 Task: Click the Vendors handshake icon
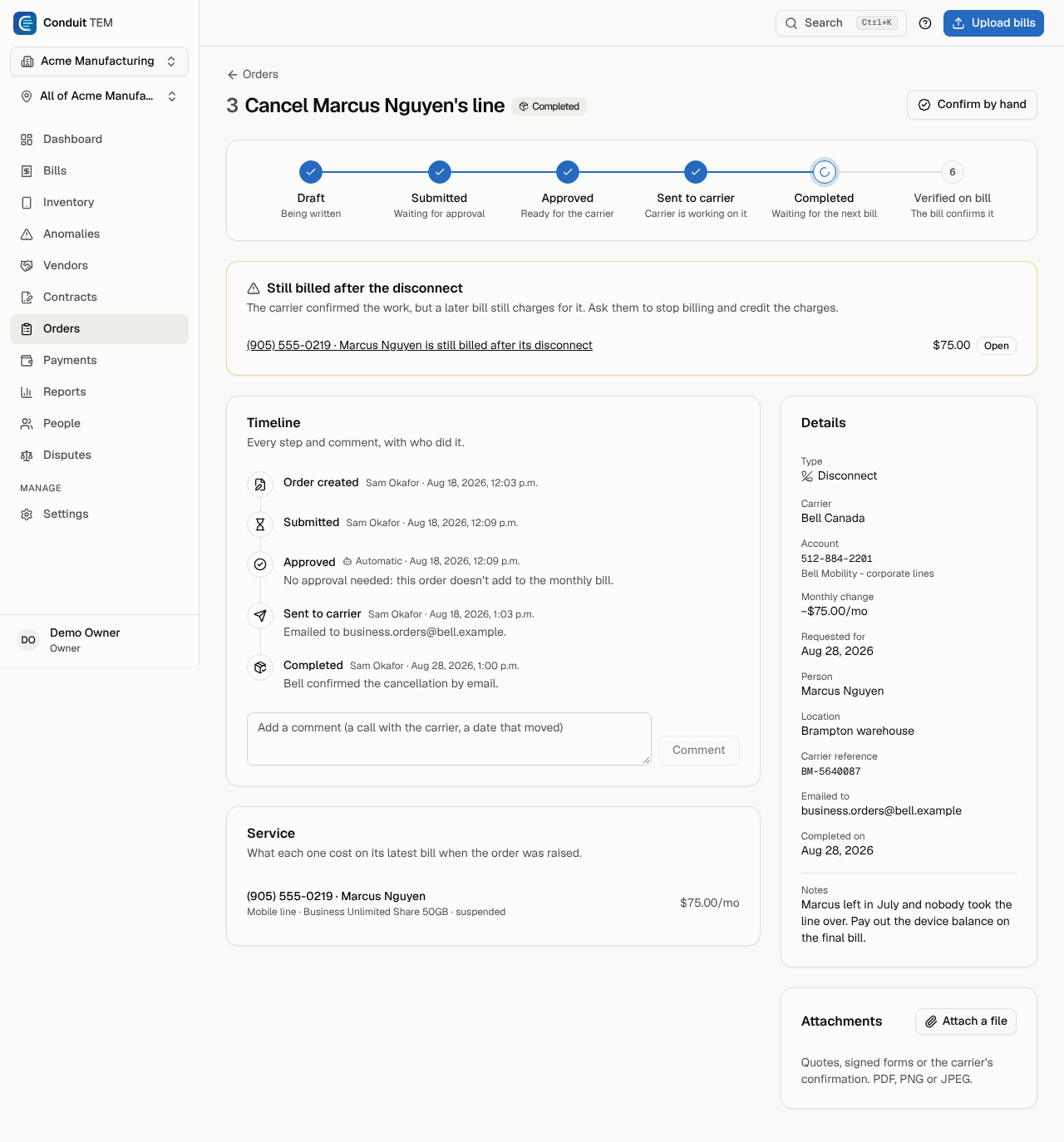(27, 266)
